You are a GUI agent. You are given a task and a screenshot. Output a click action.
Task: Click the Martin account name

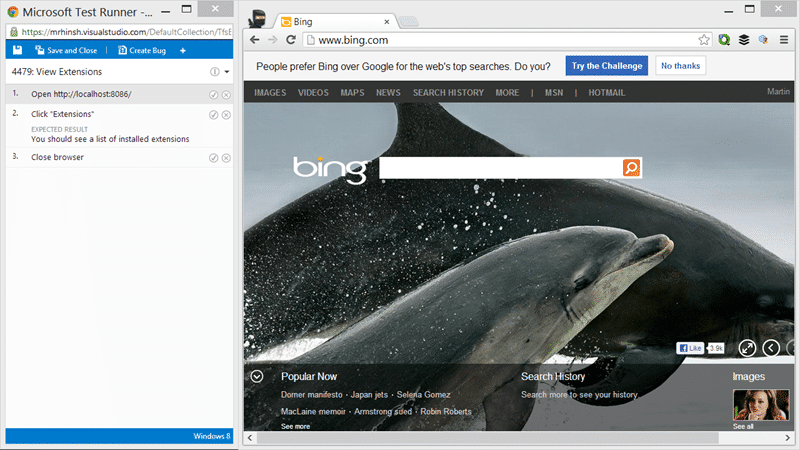pyautogui.click(x=778, y=91)
